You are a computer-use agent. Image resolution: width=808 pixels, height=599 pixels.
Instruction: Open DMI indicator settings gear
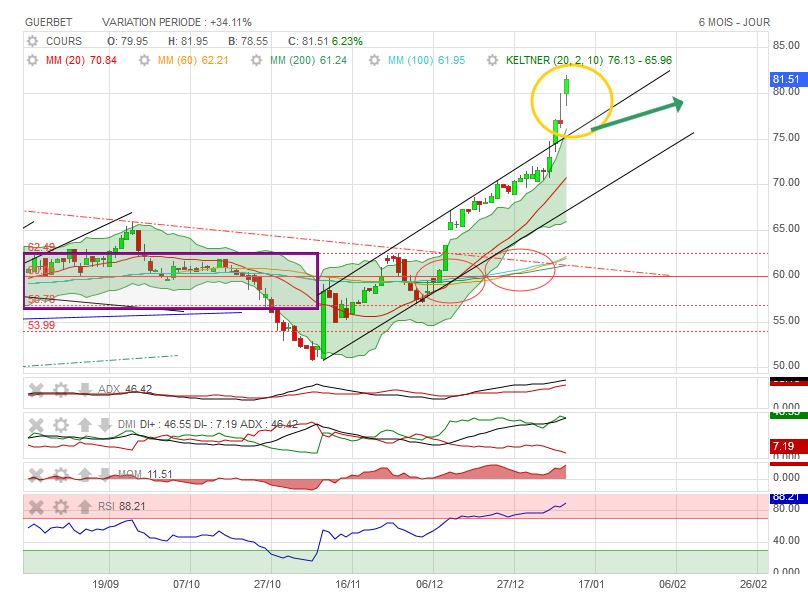[61, 425]
